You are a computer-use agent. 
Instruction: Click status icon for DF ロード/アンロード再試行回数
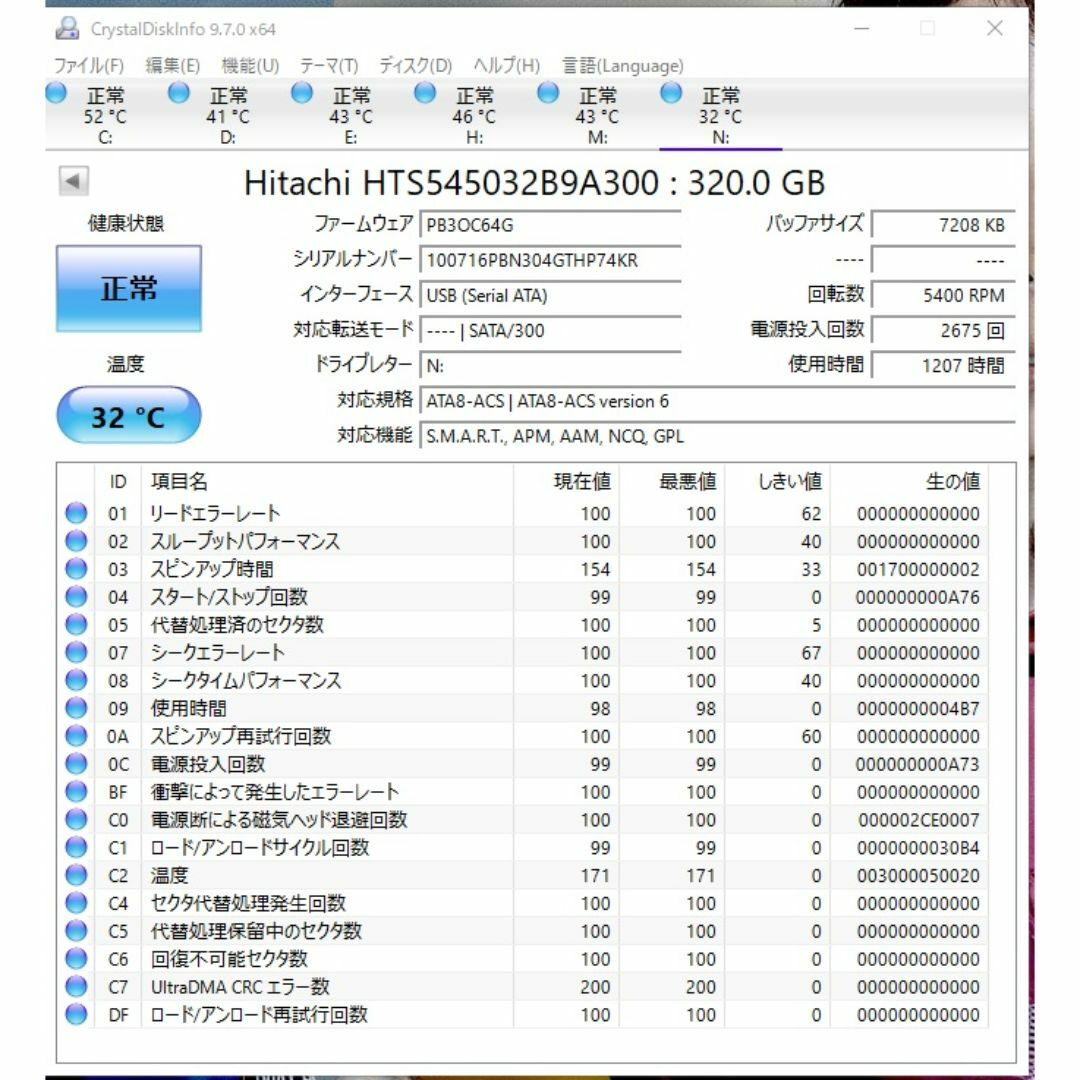[76, 1014]
